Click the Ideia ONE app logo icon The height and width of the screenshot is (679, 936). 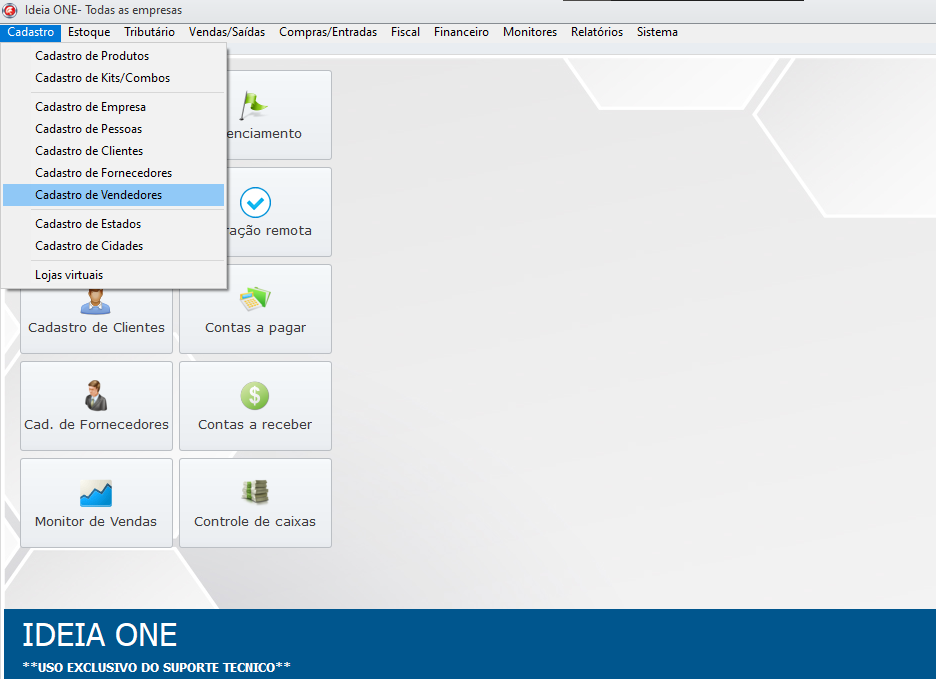pos(10,10)
